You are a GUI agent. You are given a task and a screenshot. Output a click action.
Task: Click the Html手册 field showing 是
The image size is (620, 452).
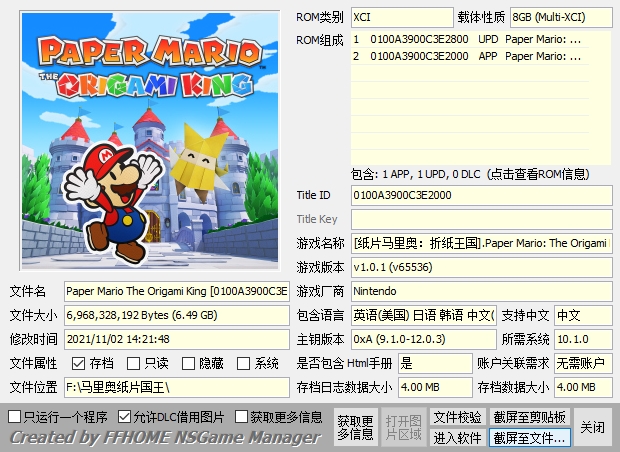435,363
